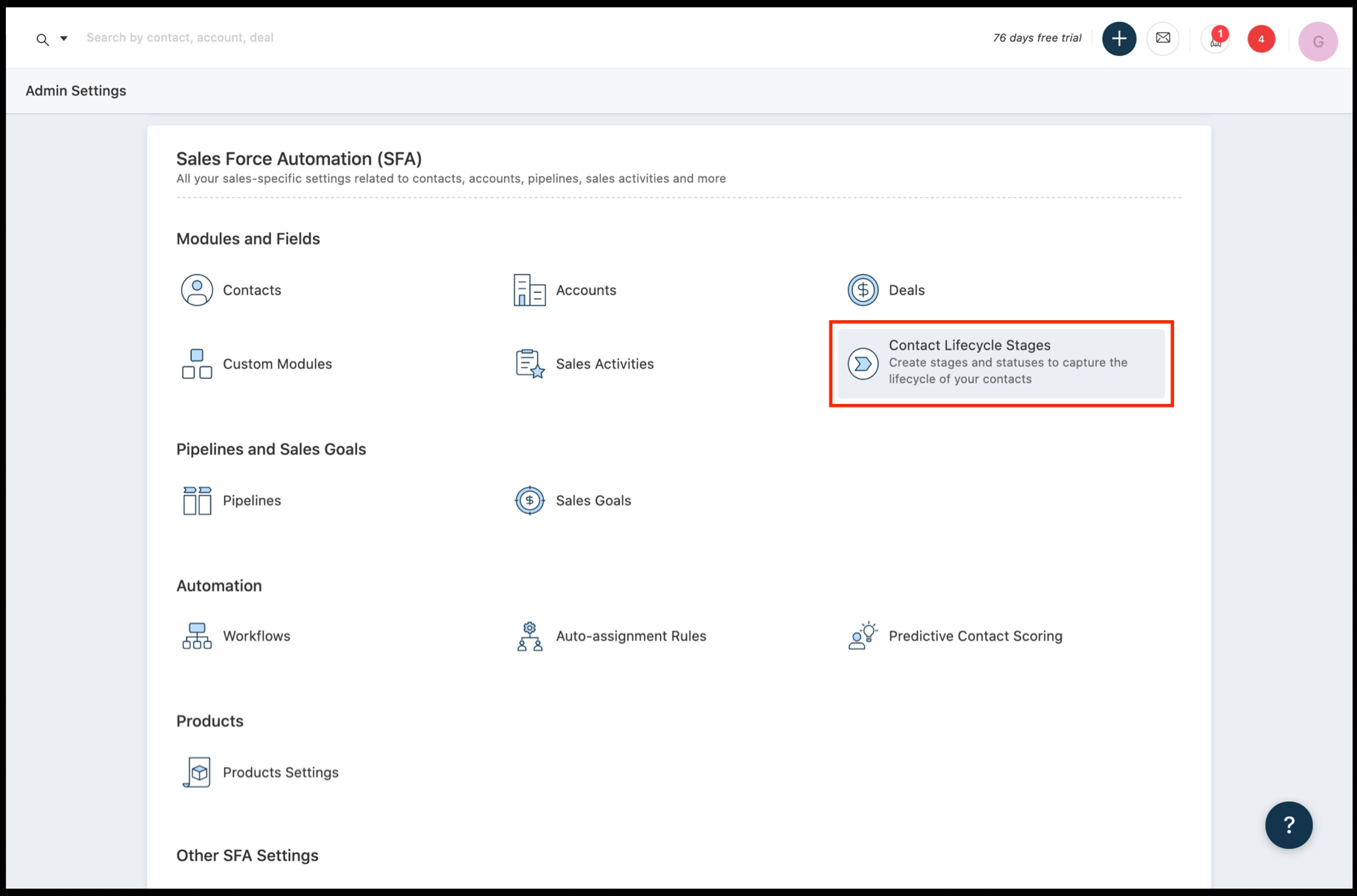Click the question mark help button

pos(1288,824)
